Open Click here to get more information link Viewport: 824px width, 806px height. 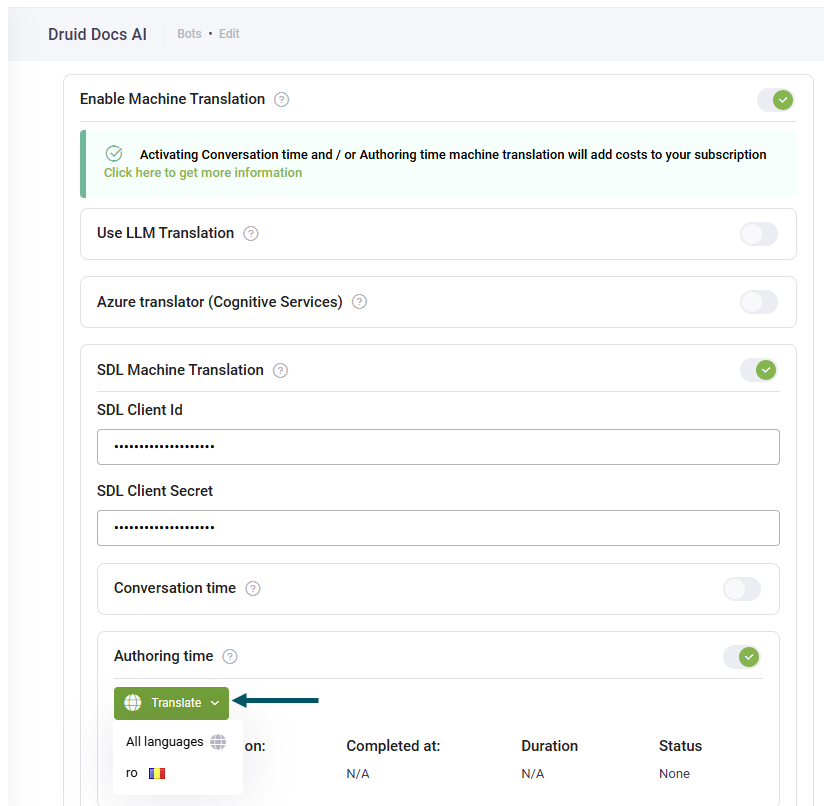pos(203,173)
